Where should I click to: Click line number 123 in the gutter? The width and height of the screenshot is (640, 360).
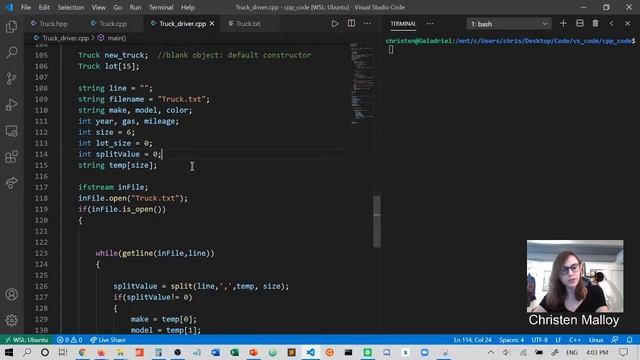click(41, 253)
